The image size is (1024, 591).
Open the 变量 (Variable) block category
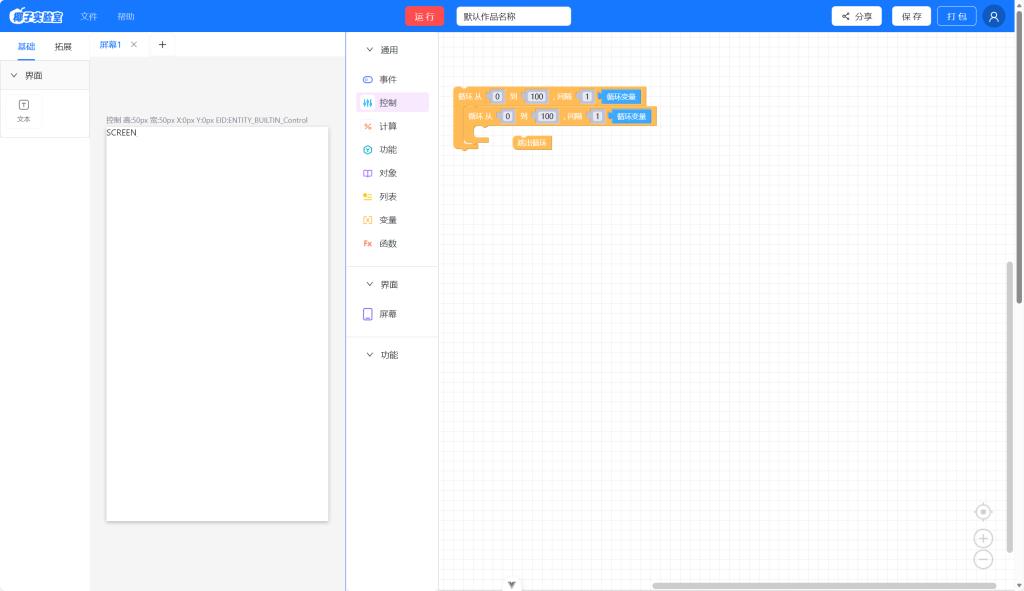(387, 220)
